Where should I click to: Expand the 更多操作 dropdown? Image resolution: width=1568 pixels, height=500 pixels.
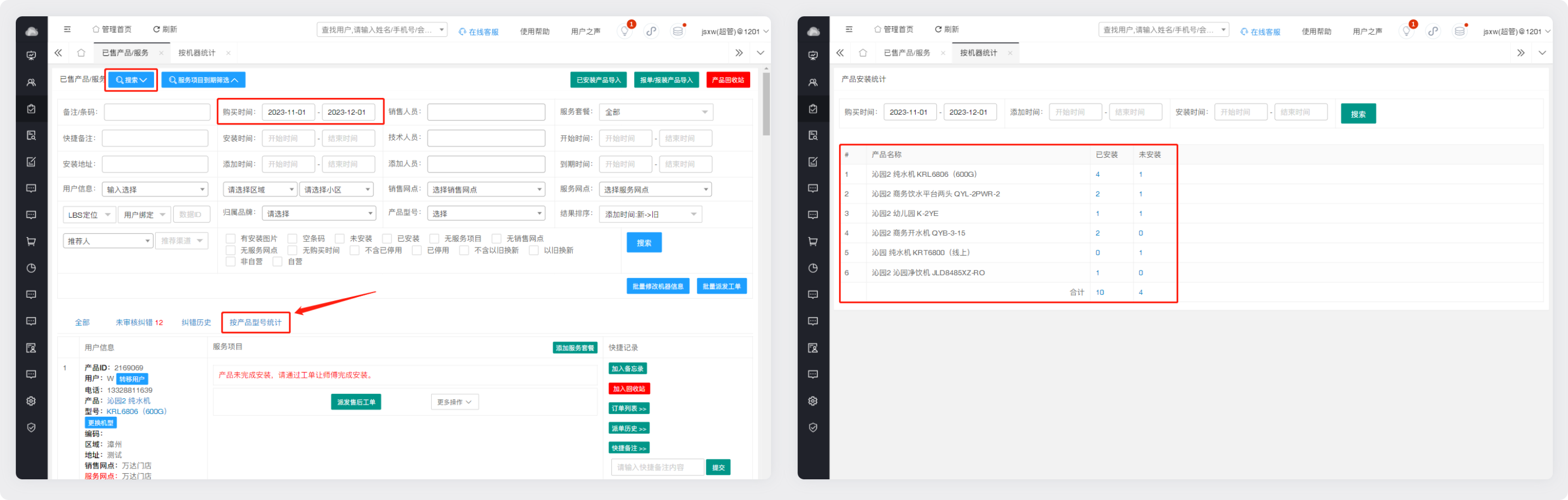click(455, 402)
